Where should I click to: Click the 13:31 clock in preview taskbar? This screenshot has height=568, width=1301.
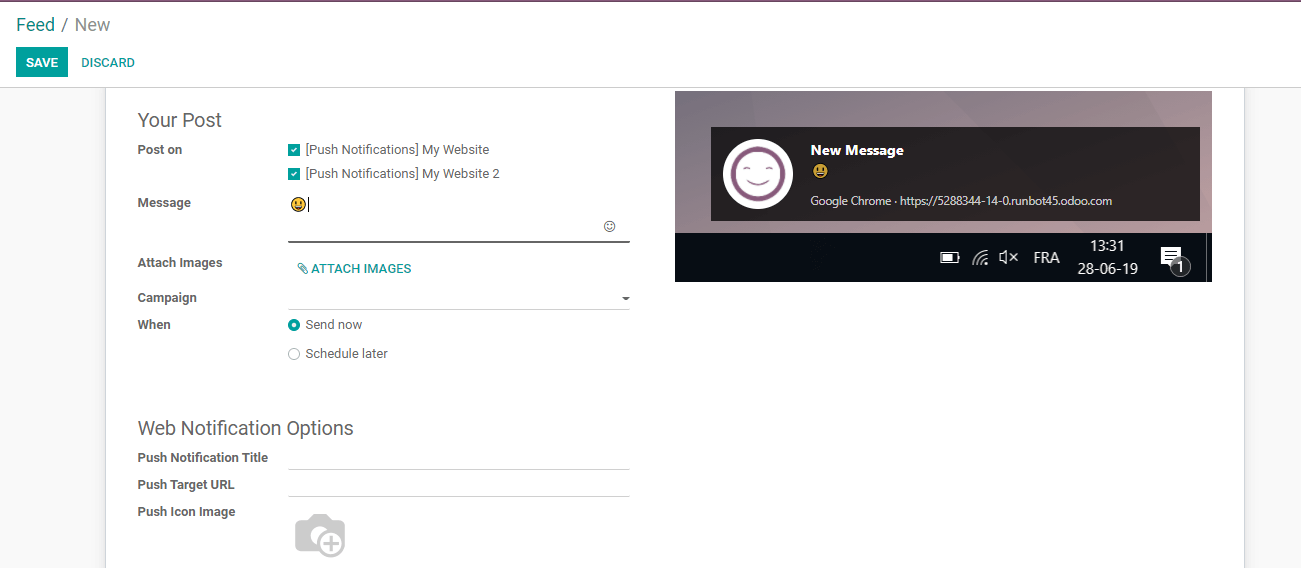(x=1107, y=246)
